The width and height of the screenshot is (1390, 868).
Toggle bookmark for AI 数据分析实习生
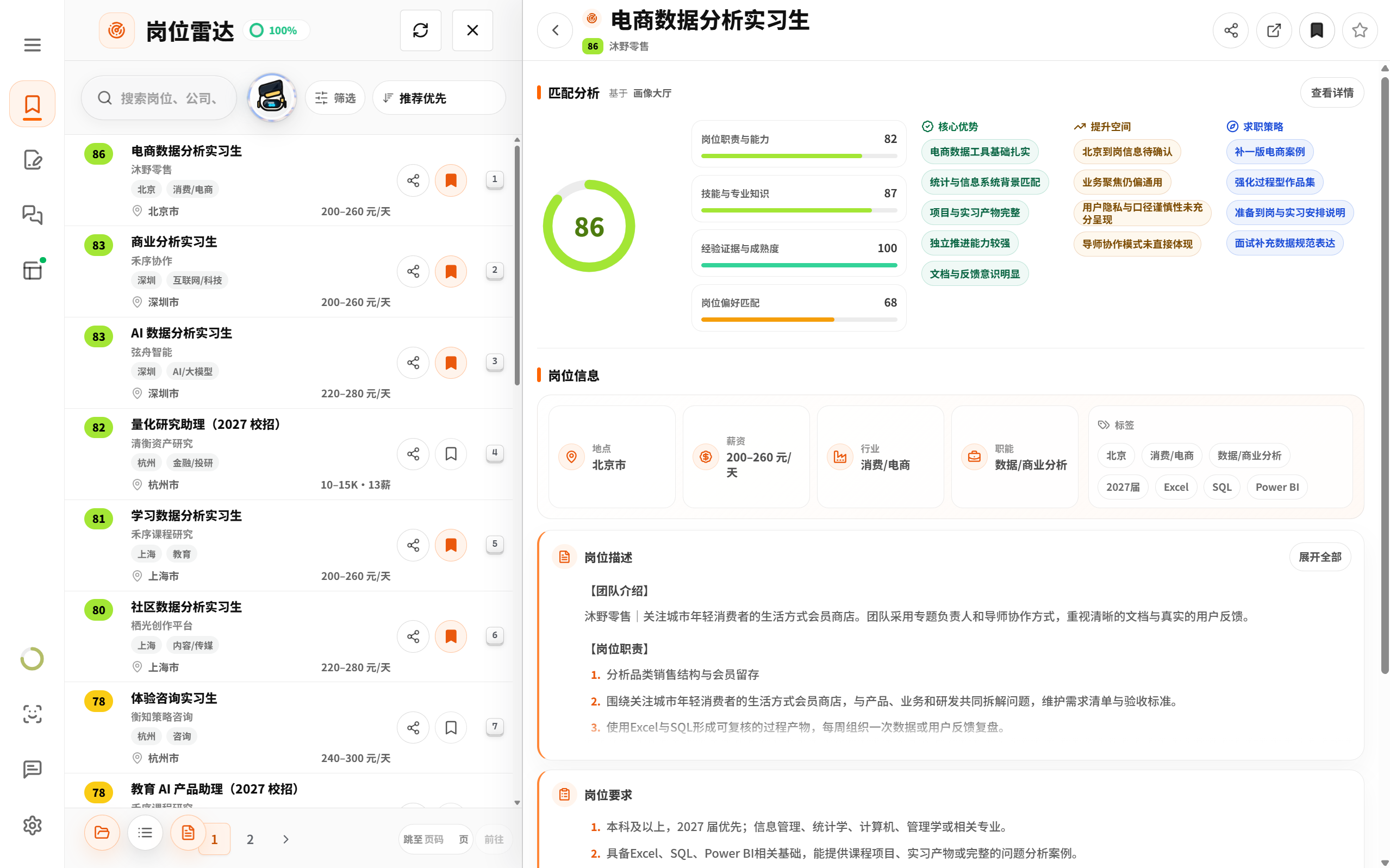click(x=451, y=362)
